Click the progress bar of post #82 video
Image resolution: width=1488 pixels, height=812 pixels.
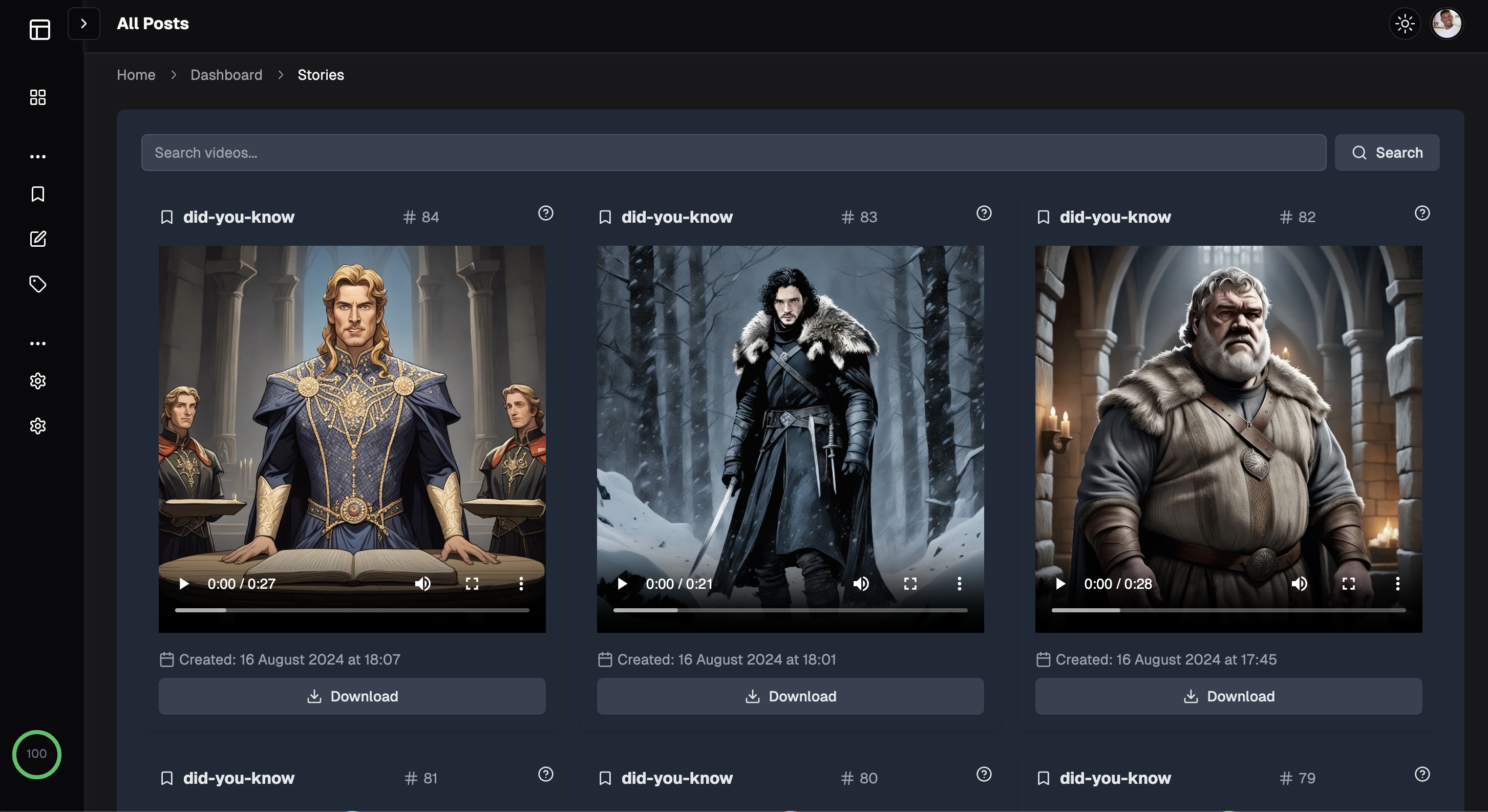1228,610
